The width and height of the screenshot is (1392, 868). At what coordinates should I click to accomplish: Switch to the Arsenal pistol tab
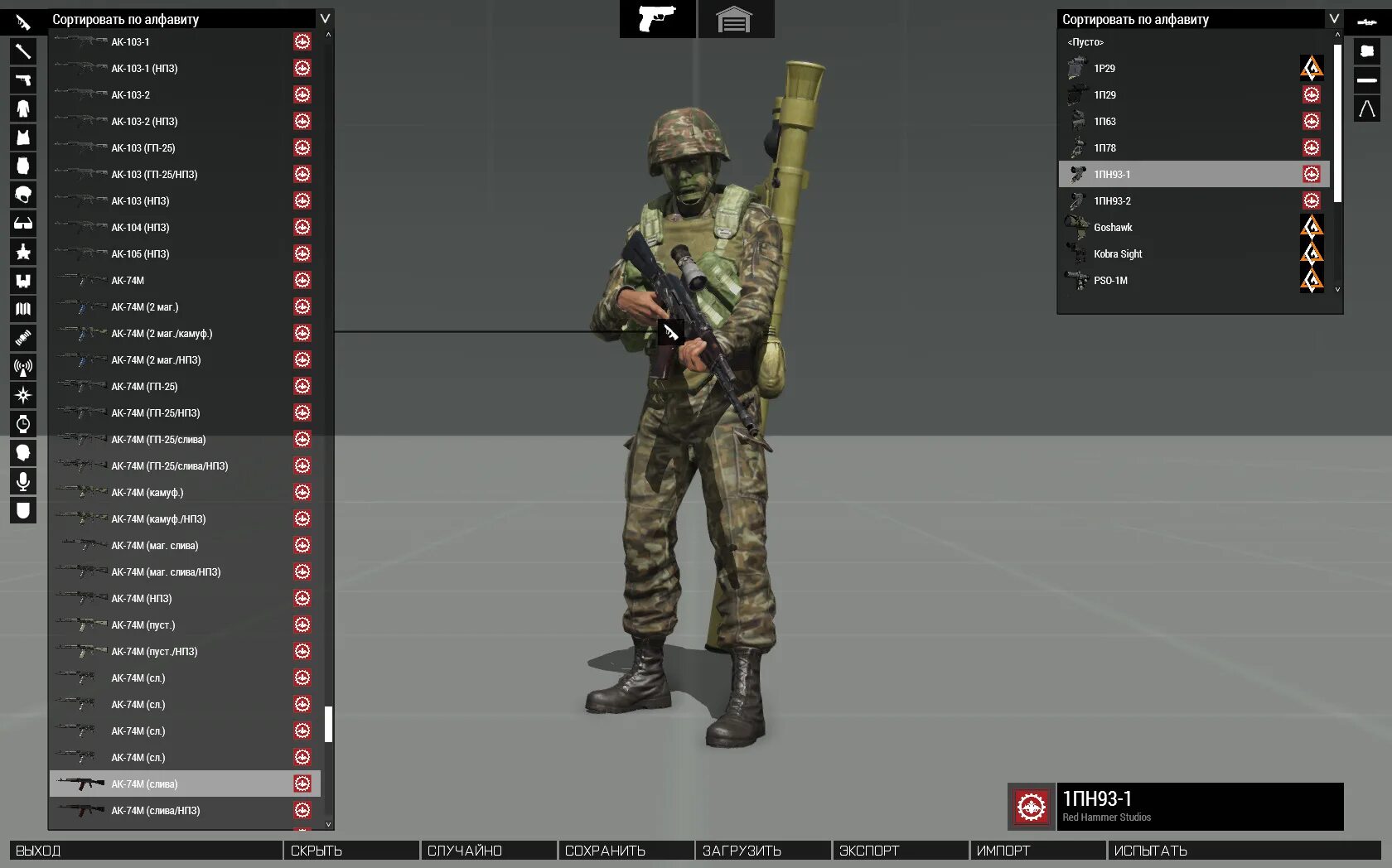[x=658, y=19]
